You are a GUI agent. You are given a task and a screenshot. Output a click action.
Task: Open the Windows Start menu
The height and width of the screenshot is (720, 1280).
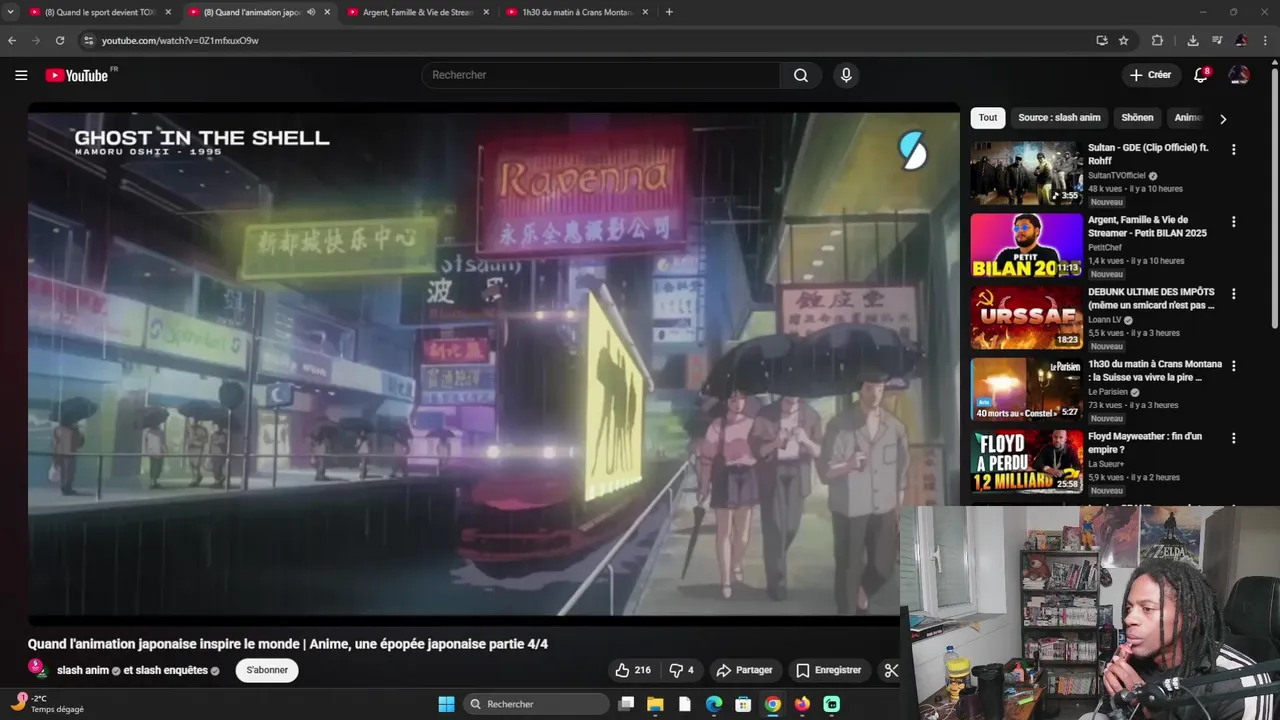pos(446,704)
